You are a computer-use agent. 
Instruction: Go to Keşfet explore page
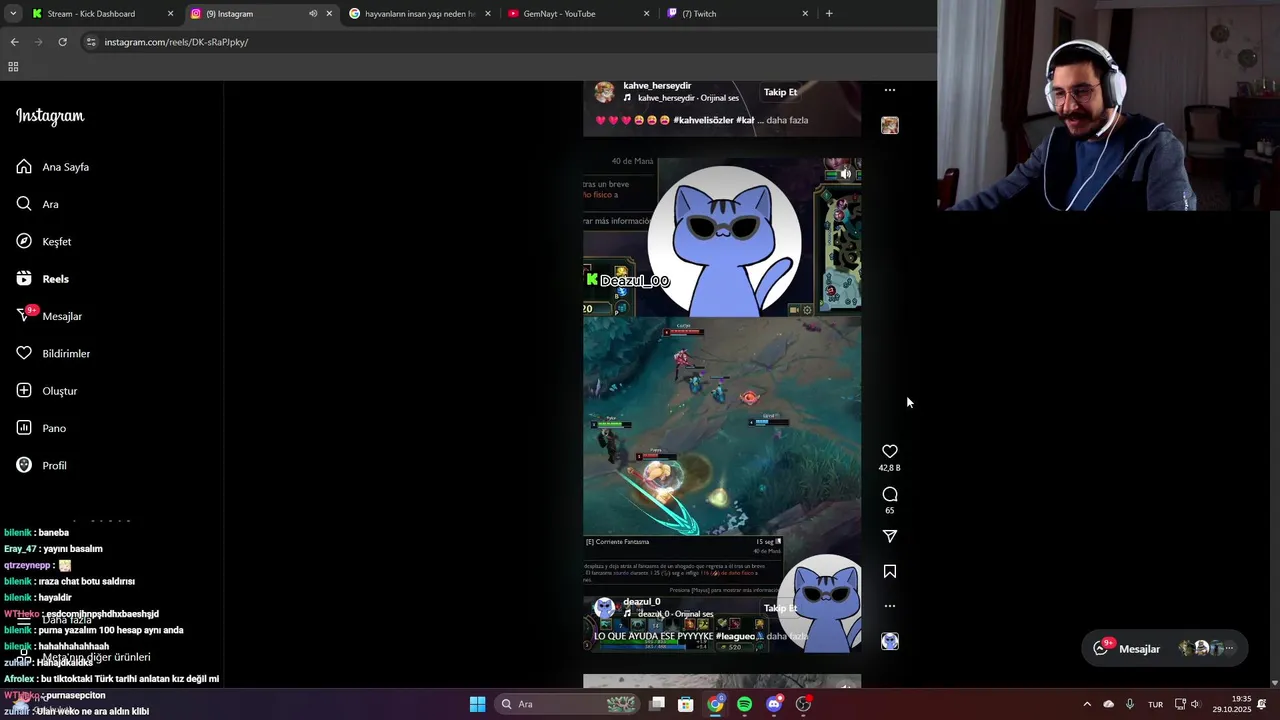coord(44,241)
